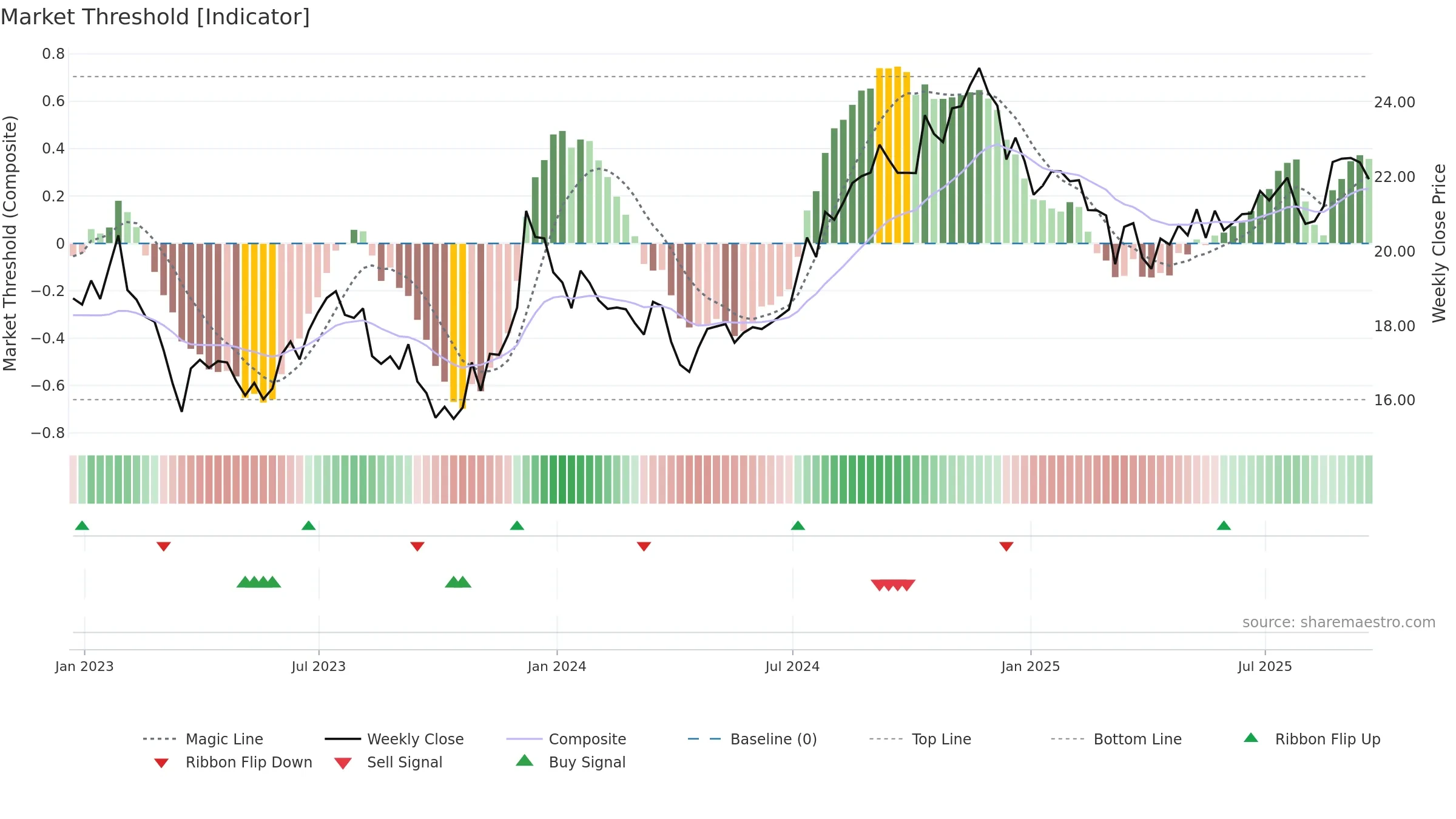Toggle the Magic Line legend entry

[203, 739]
